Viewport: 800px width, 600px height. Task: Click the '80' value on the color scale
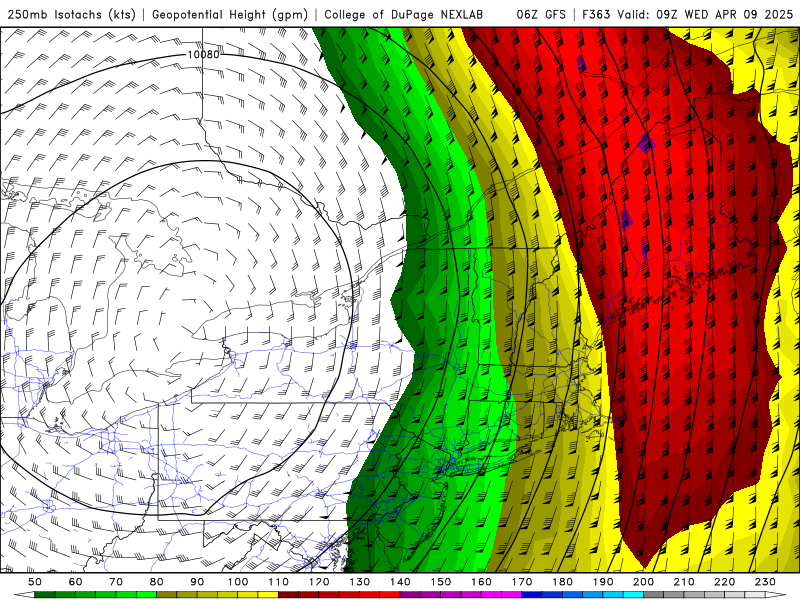pyautogui.click(x=157, y=582)
